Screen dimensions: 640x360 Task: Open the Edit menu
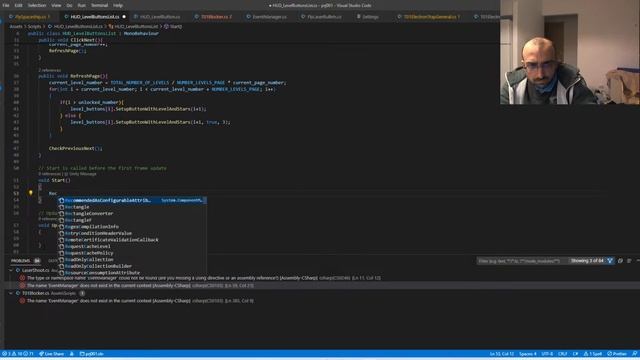tap(18, 5)
